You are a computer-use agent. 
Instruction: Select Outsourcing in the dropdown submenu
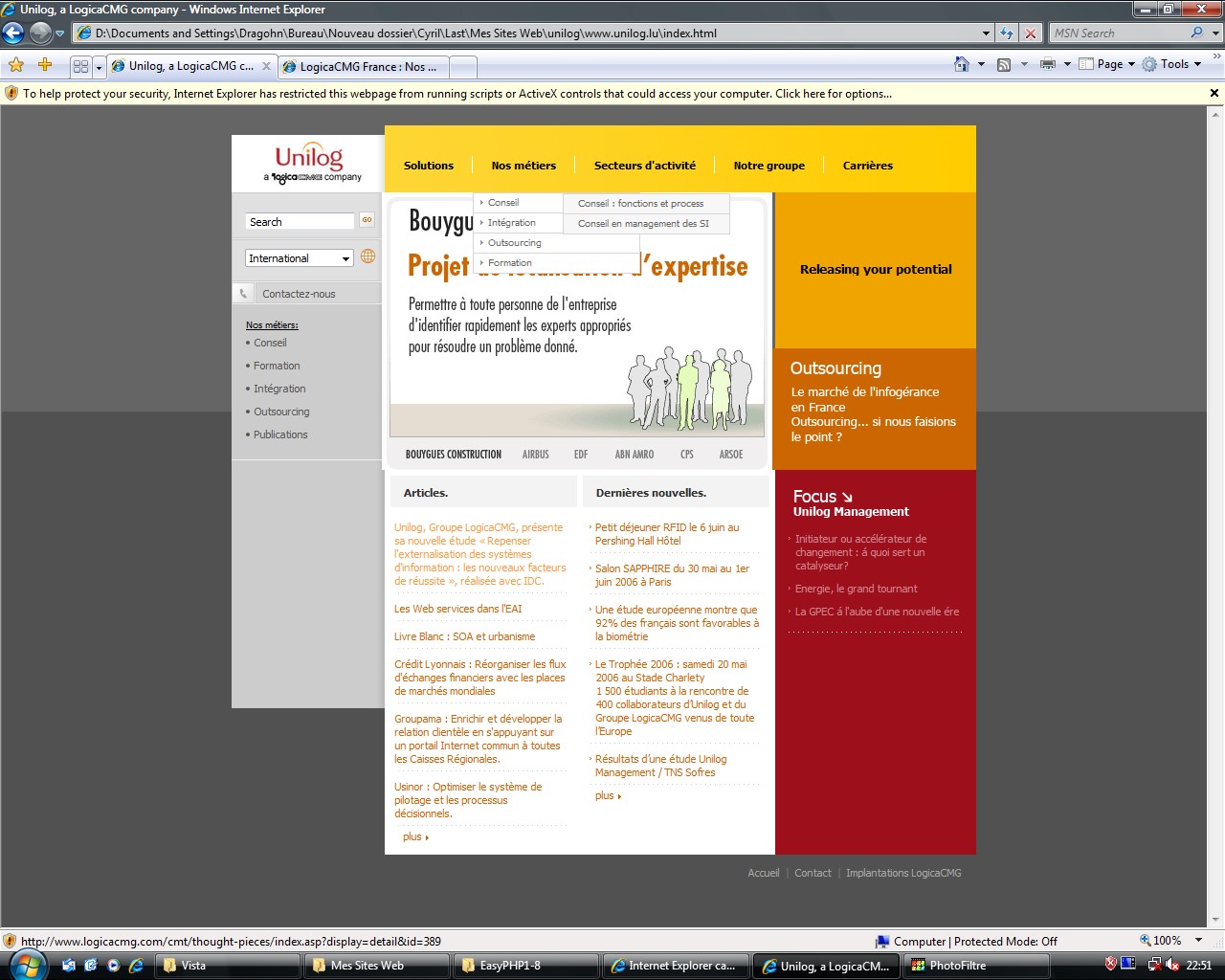556,243
